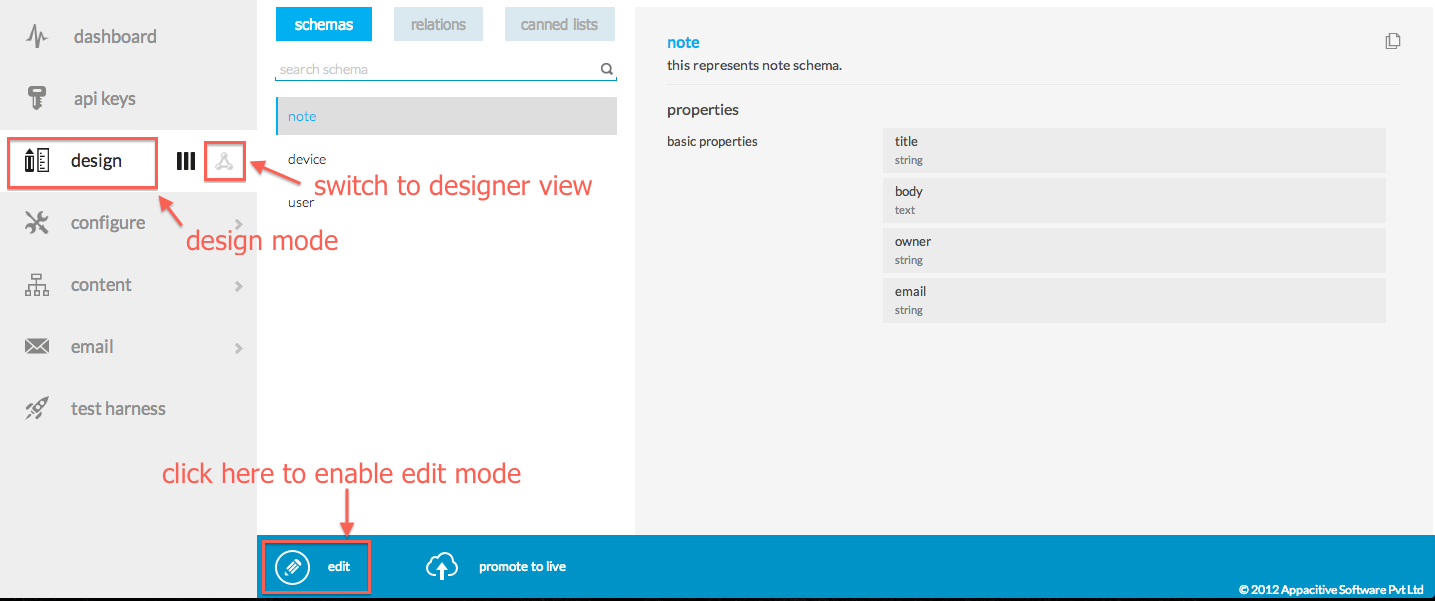Select the design menu item
The width and height of the screenshot is (1435, 601).
pyautogui.click(x=97, y=161)
